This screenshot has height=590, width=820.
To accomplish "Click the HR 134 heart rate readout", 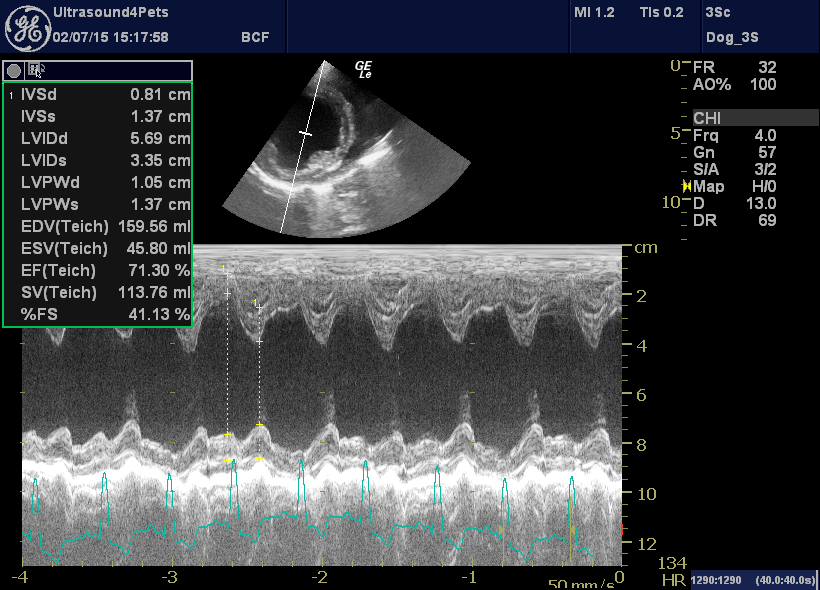I will tap(673, 571).
